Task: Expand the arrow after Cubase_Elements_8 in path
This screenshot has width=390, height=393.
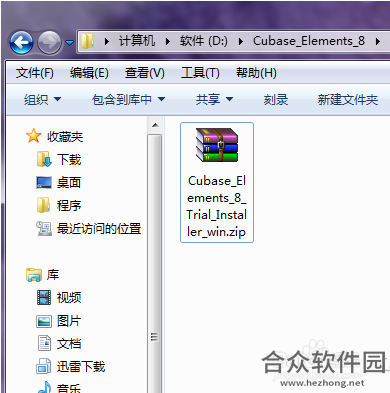Action: click(378, 42)
